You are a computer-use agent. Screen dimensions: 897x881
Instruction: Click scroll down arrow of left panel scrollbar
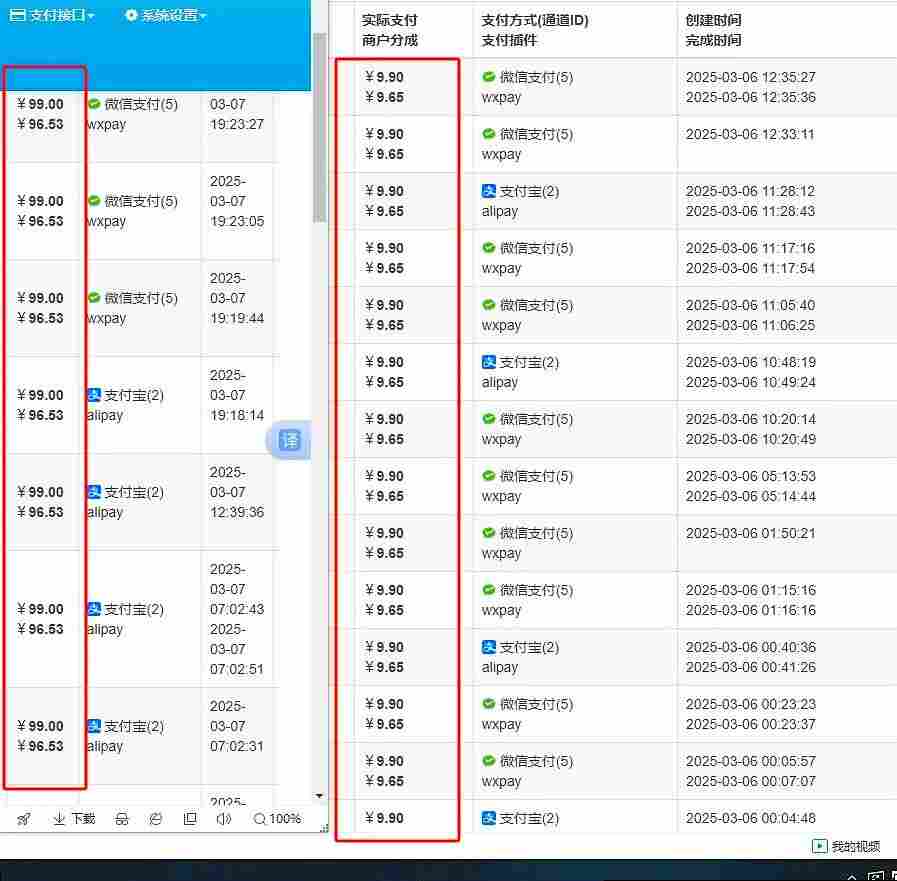320,797
